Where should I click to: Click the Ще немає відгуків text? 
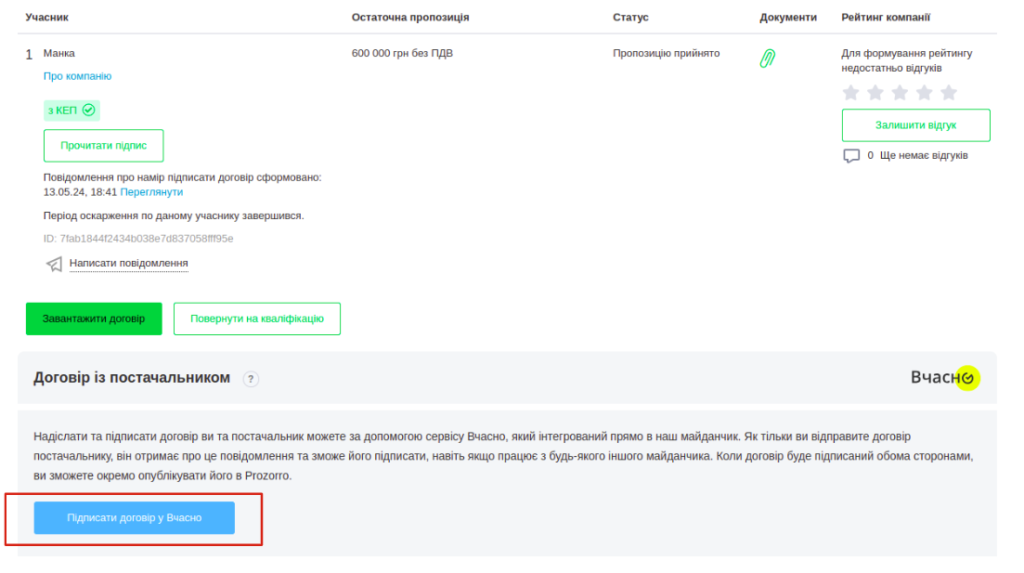click(923, 156)
